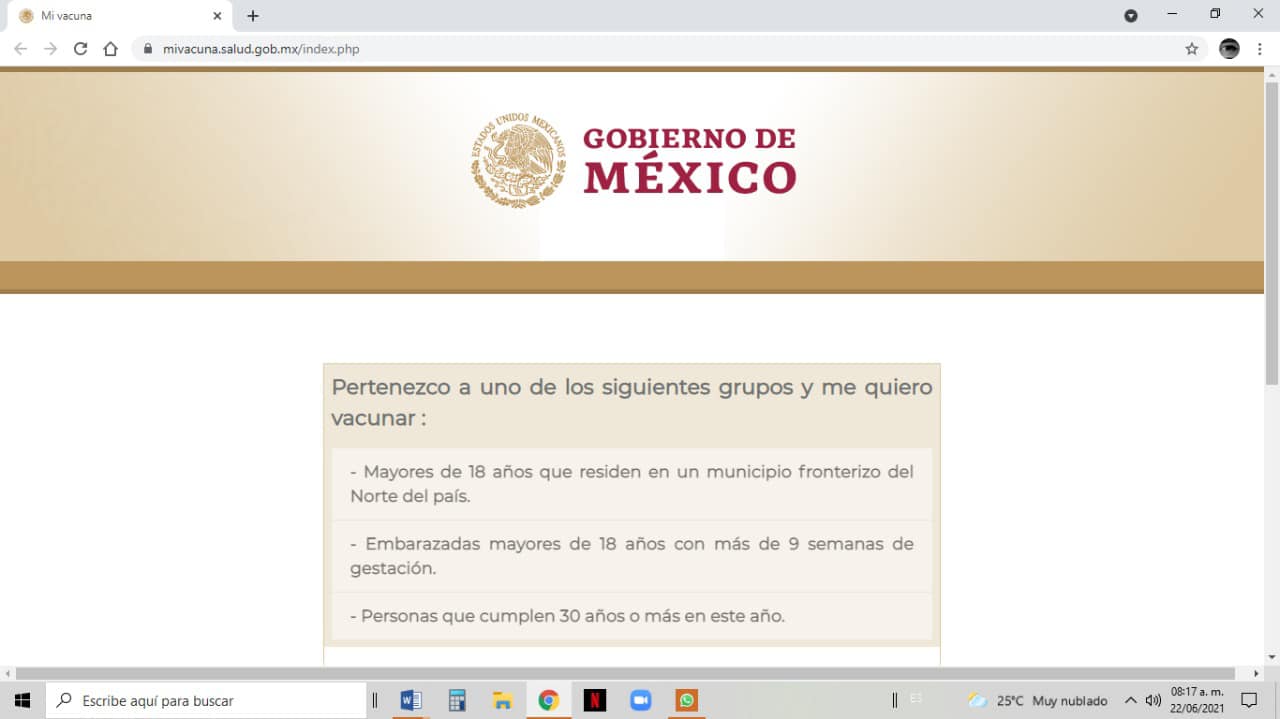Reload the Mi vacuna page

[x=81, y=49]
